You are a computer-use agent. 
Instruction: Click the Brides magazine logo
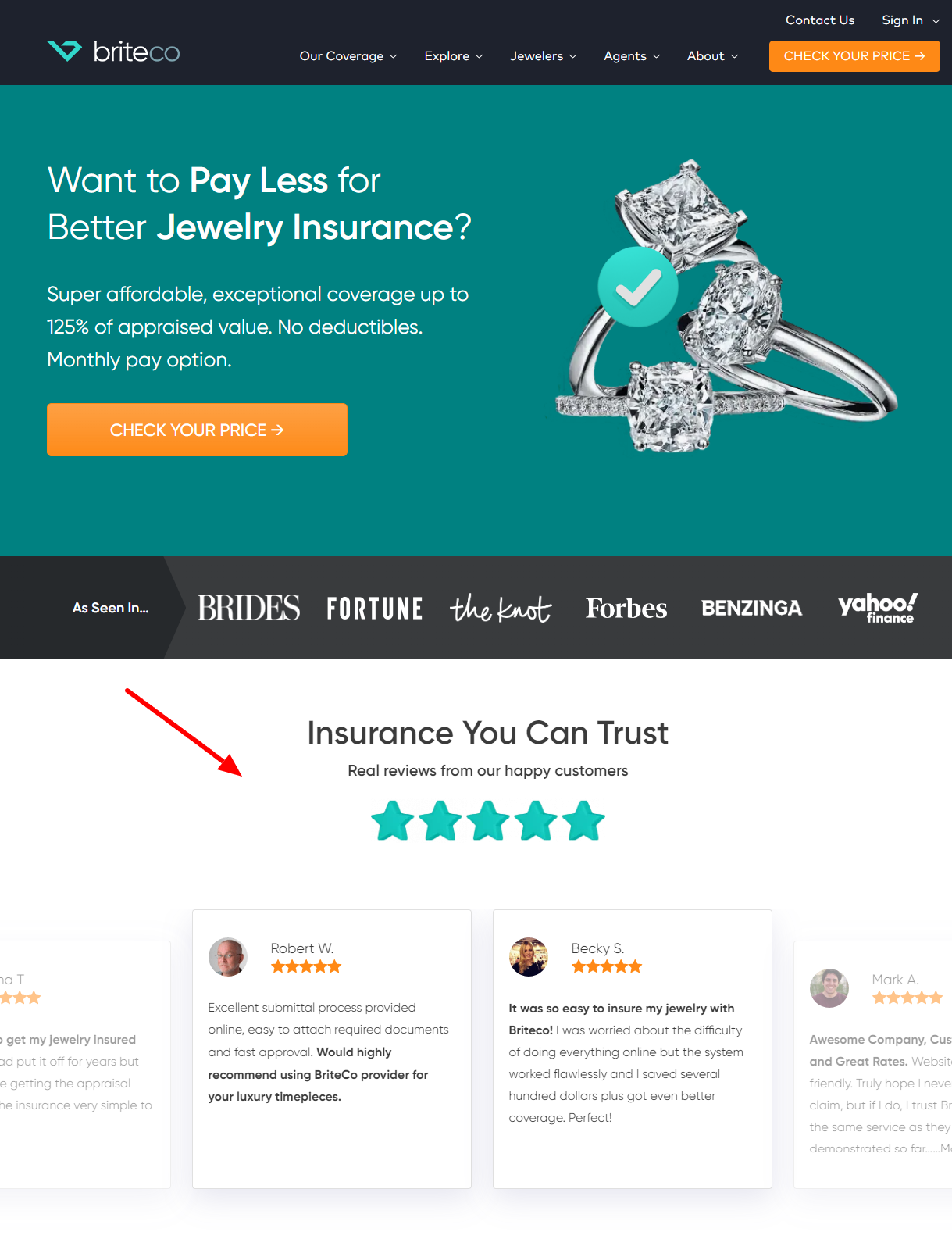tap(248, 608)
